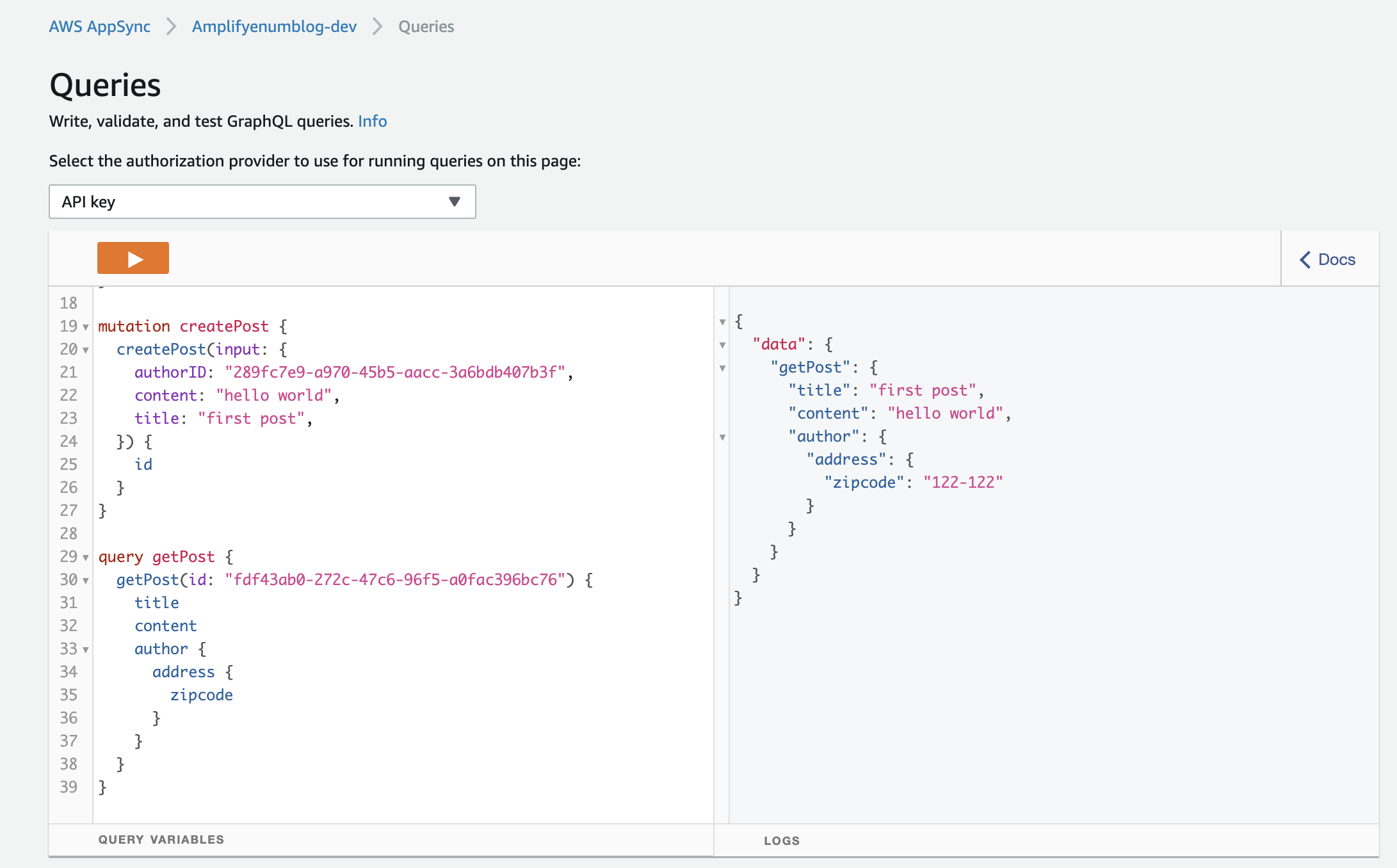Click the id field on line 25
Viewport: 1397px width, 868px height.
143,464
